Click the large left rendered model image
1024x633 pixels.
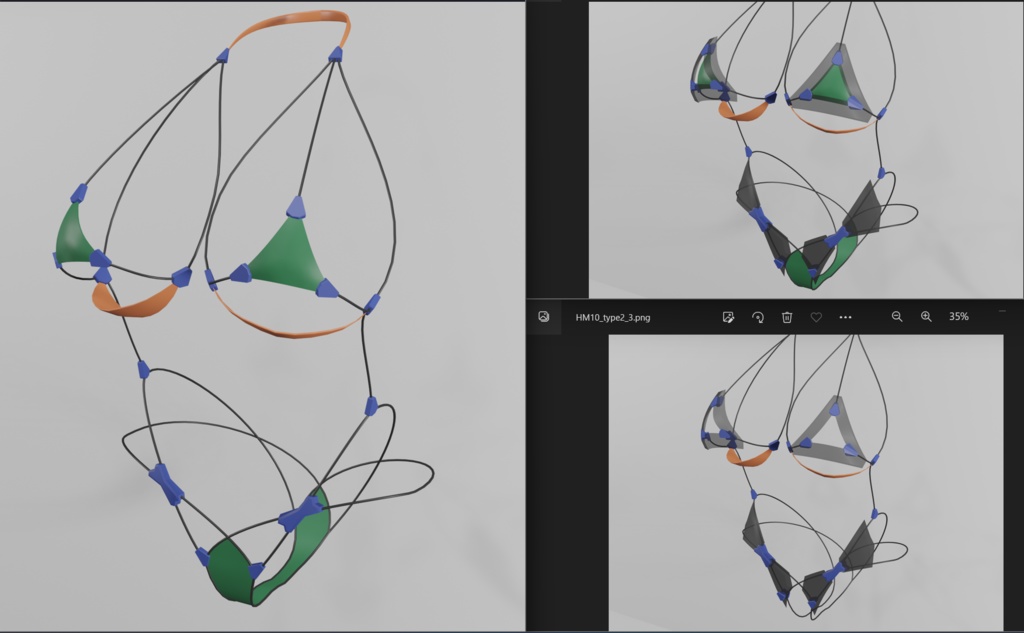pyautogui.click(x=263, y=316)
